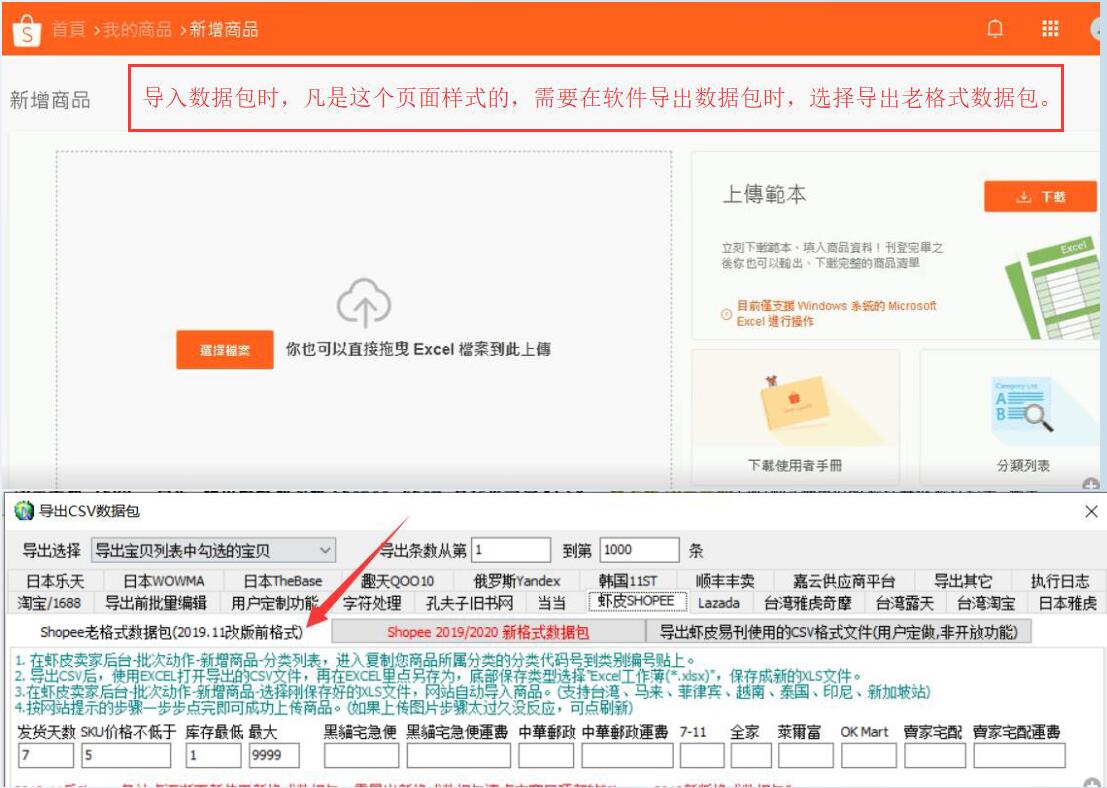Click the 萊爾富 input field

click(806, 756)
